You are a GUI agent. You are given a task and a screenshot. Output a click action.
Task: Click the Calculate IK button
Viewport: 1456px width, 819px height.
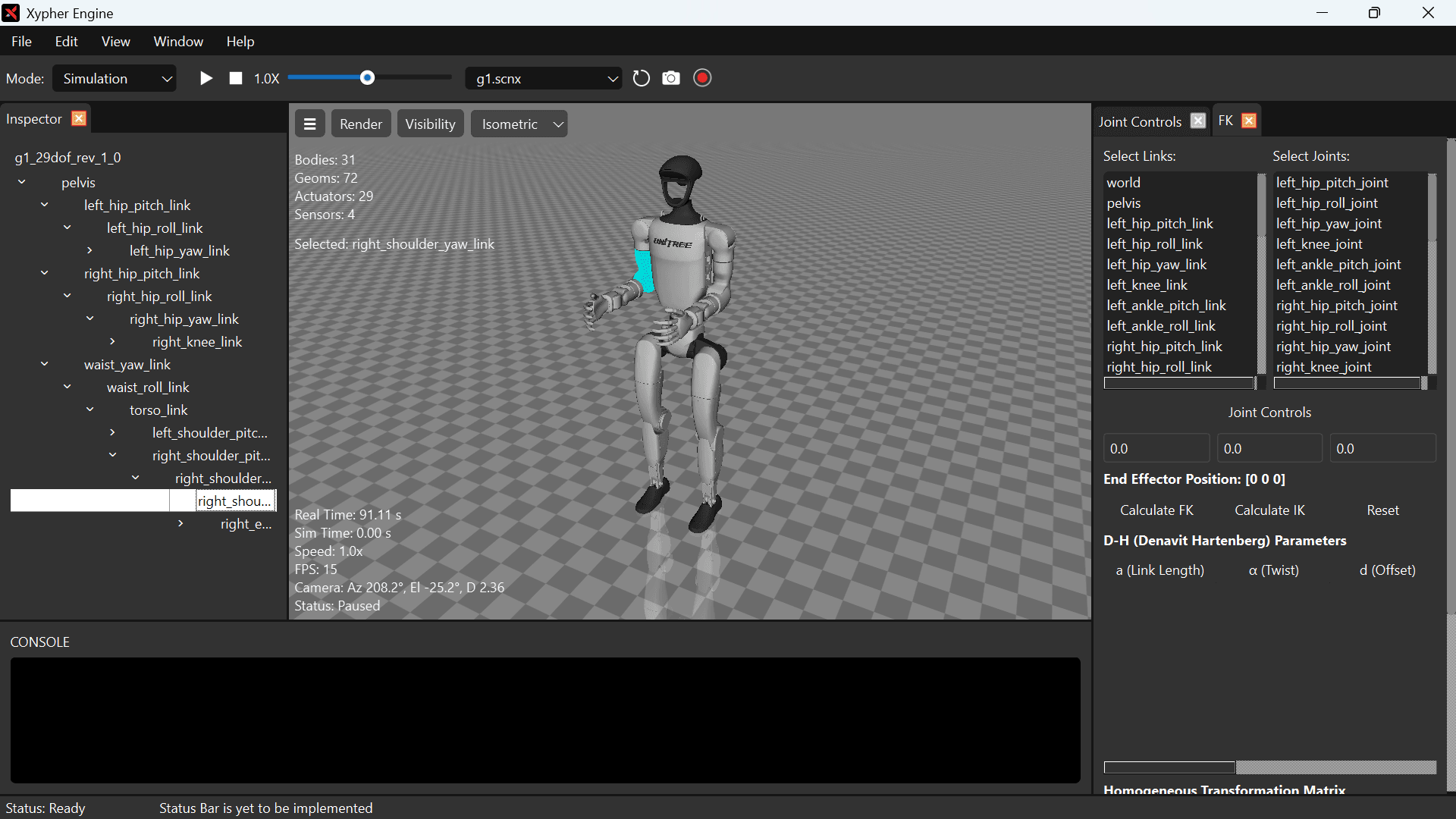pyautogui.click(x=1269, y=510)
